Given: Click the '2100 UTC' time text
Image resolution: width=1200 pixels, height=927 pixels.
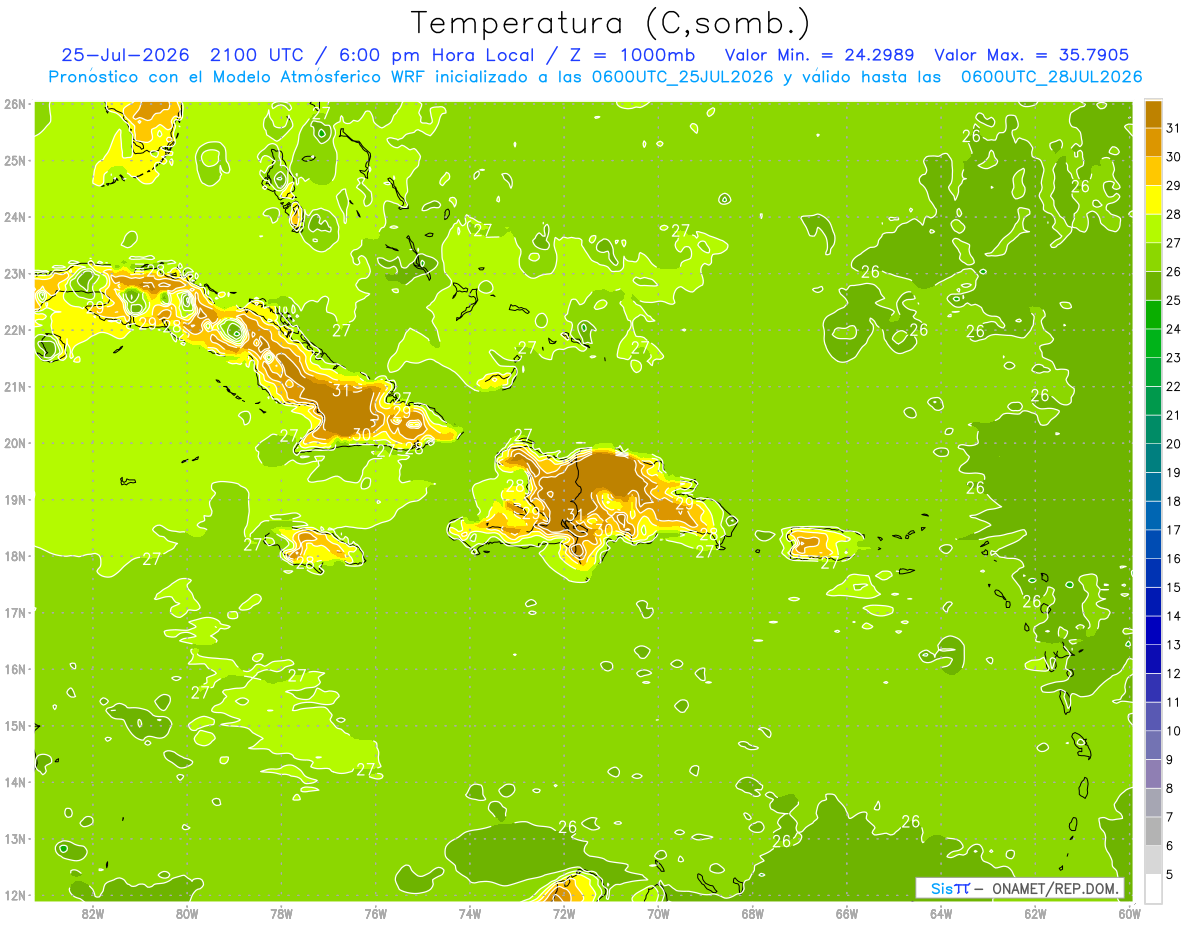Looking at the screenshot, I should [259, 55].
